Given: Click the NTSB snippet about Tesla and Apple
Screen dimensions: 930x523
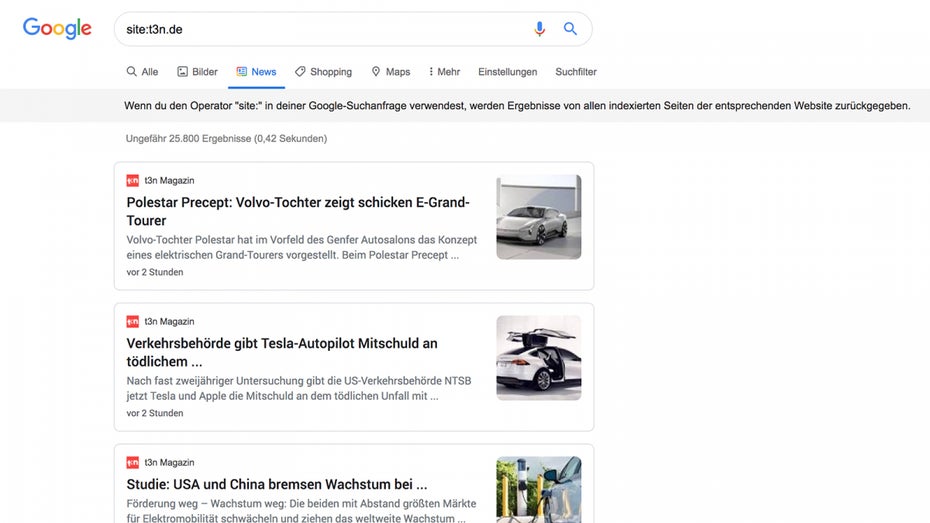Looking at the screenshot, I should point(299,388).
